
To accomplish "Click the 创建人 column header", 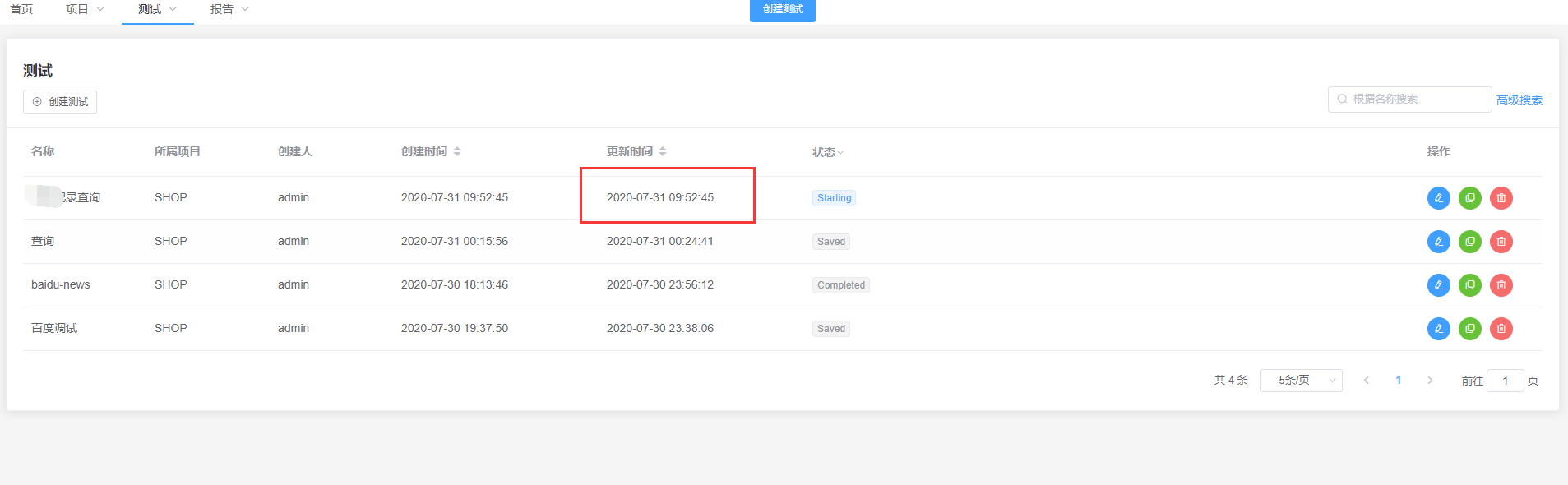I will coord(295,151).
